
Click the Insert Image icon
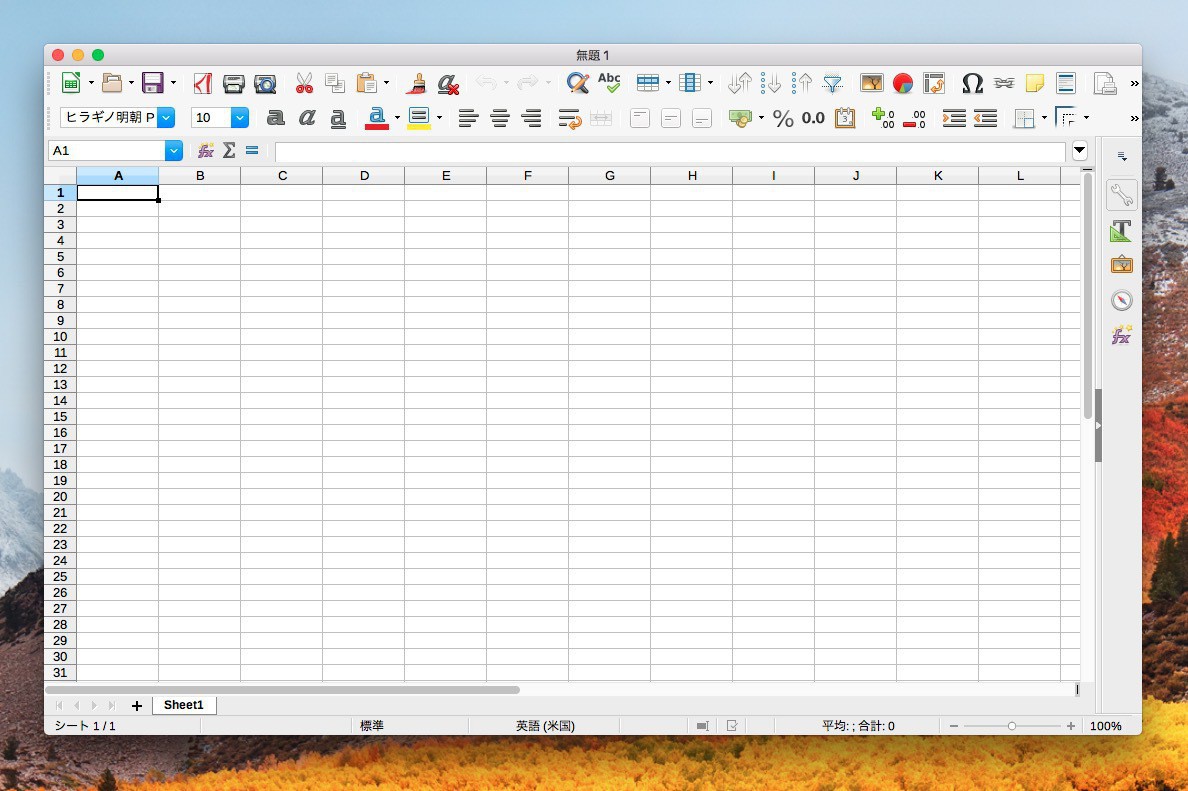(x=871, y=83)
